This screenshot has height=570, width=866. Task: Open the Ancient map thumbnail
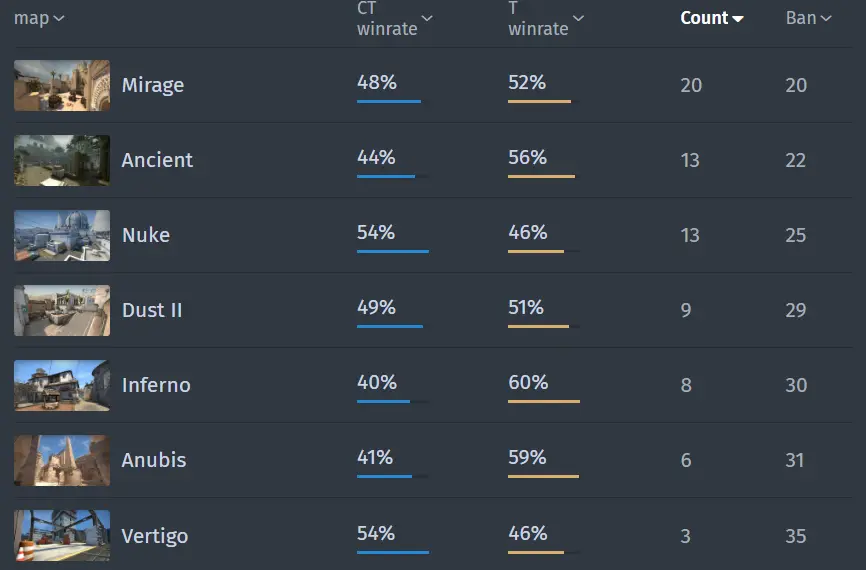(62, 160)
